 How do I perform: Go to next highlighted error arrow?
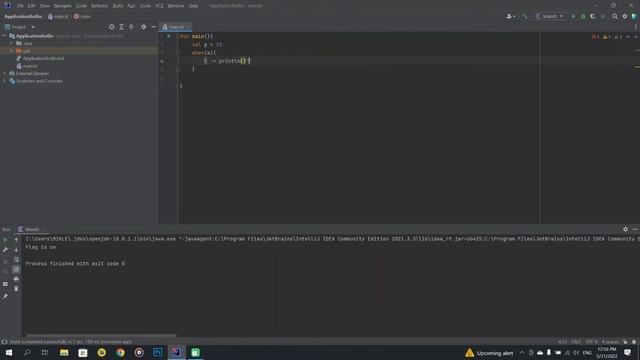[635, 37]
